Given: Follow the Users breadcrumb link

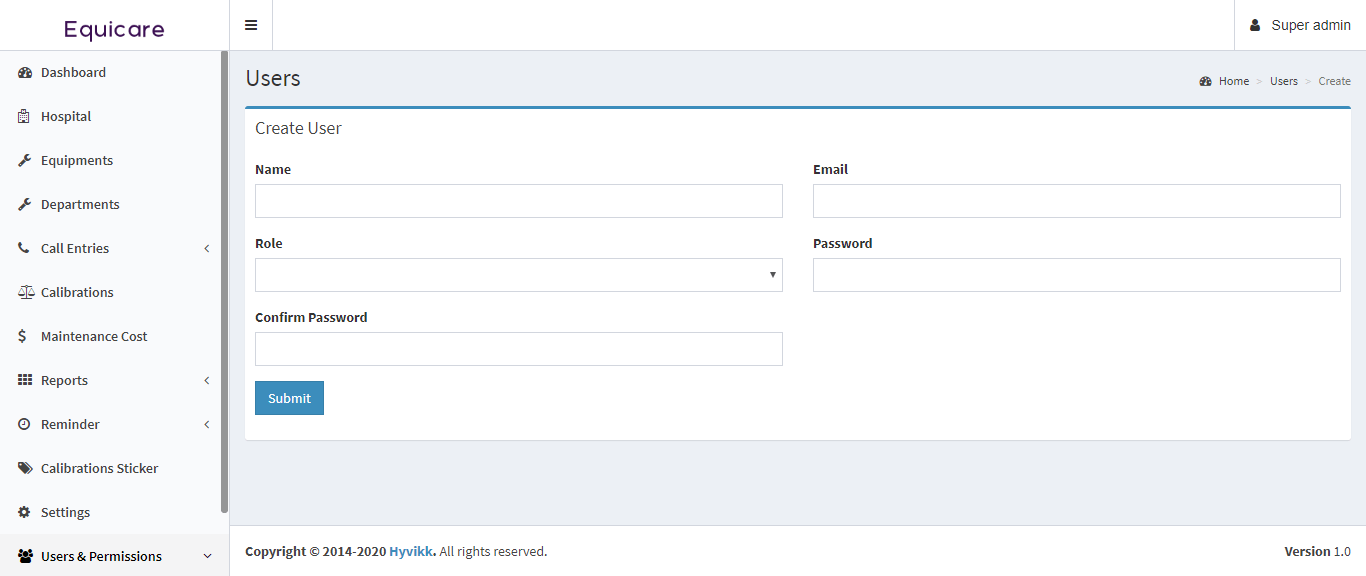Looking at the screenshot, I should click(1284, 81).
